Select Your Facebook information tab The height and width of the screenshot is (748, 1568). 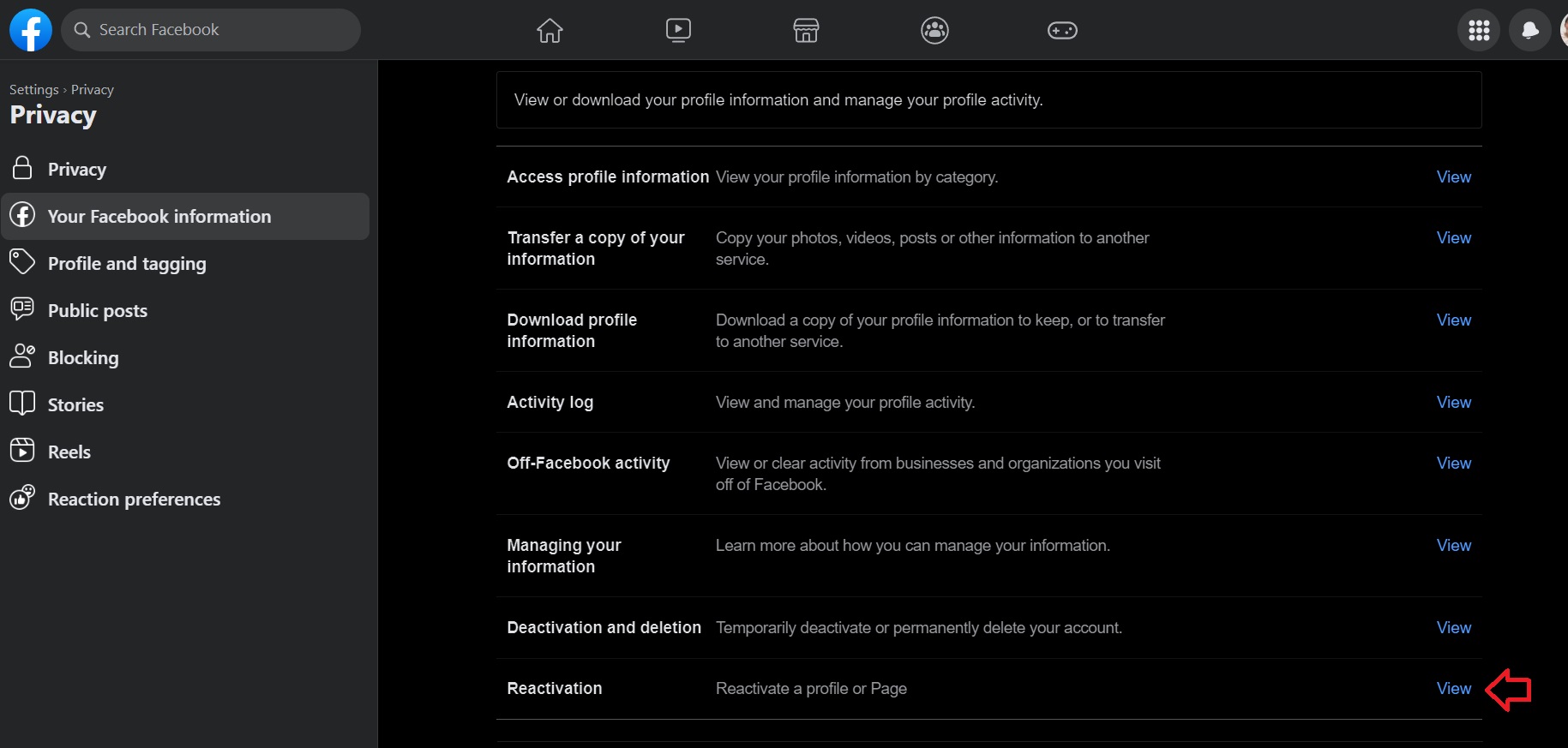click(185, 216)
